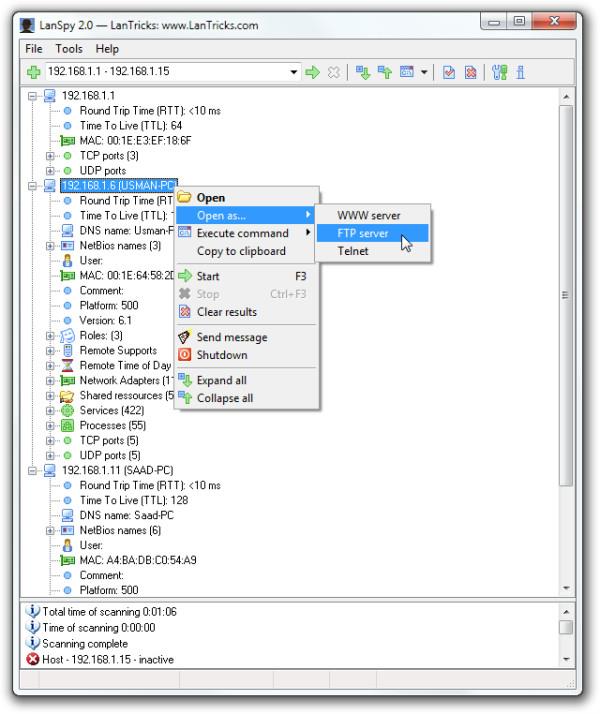Select Telnet in the Open as submenu
The height and width of the screenshot is (714, 600).
[352, 251]
